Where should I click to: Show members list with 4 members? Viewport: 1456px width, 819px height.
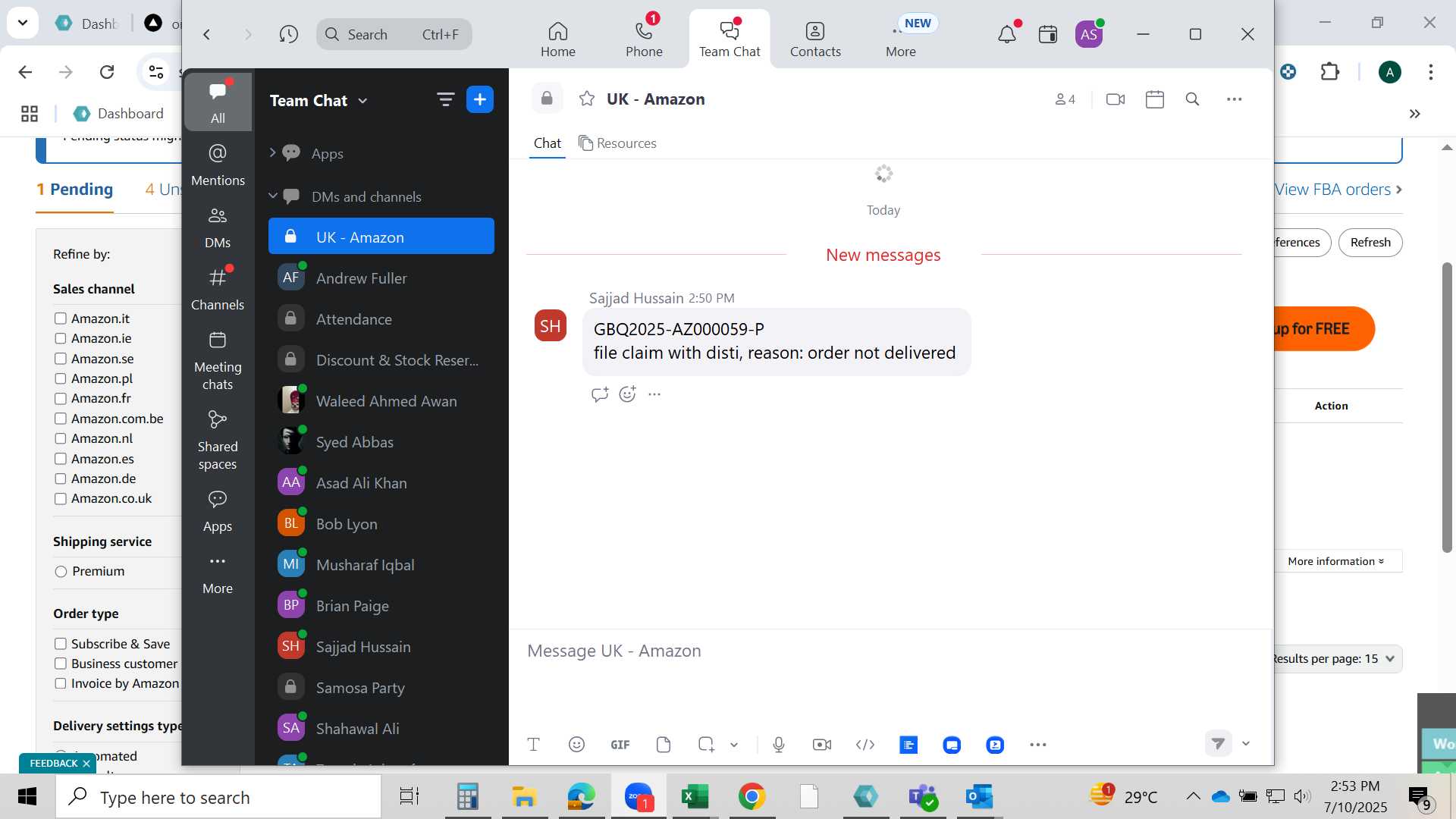pos(1065,99)
